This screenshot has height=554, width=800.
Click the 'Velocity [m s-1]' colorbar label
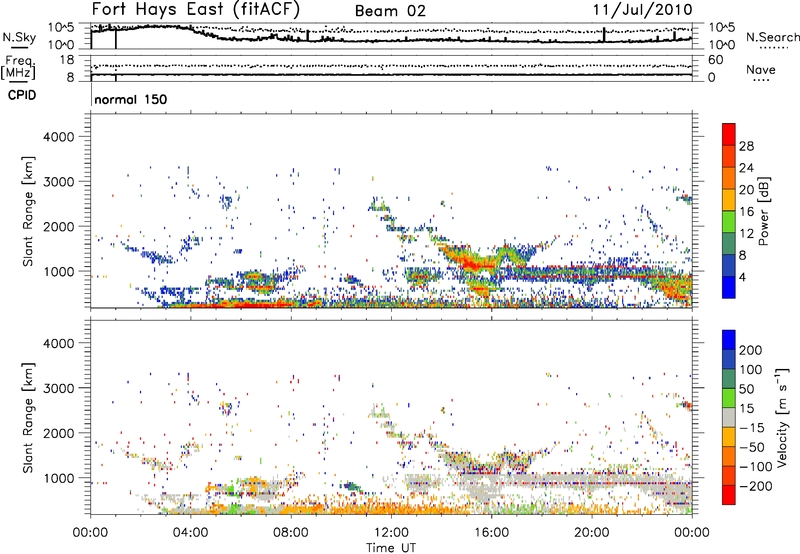pyautogui.click(x=782, y=417)
